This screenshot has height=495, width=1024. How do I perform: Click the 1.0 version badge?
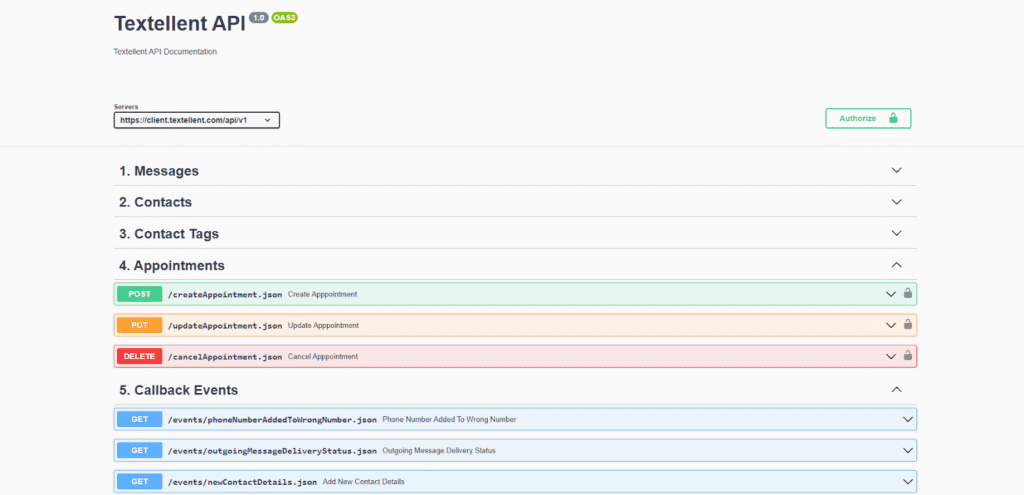259,18
